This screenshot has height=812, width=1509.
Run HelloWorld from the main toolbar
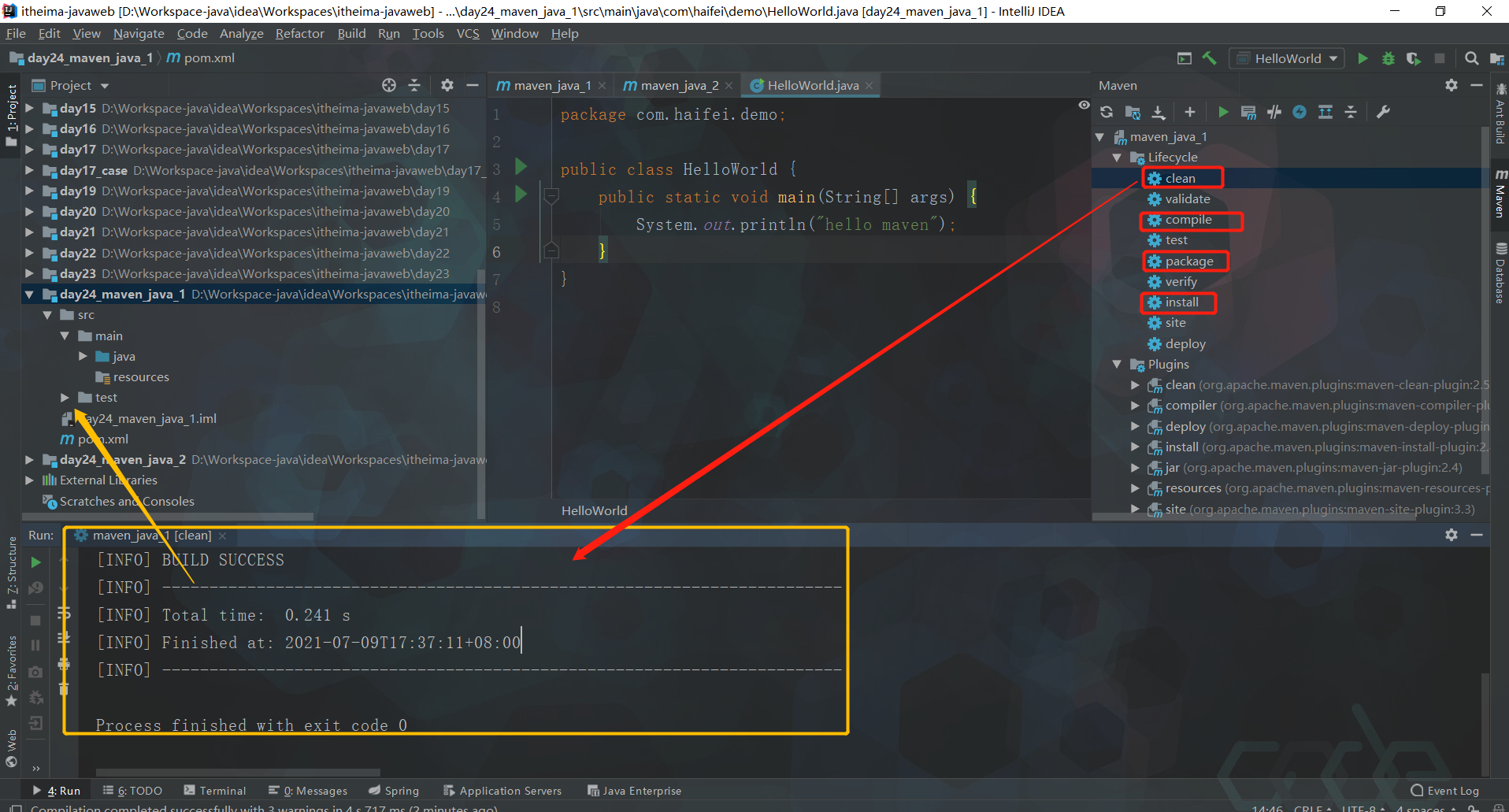pos(1363,58)
